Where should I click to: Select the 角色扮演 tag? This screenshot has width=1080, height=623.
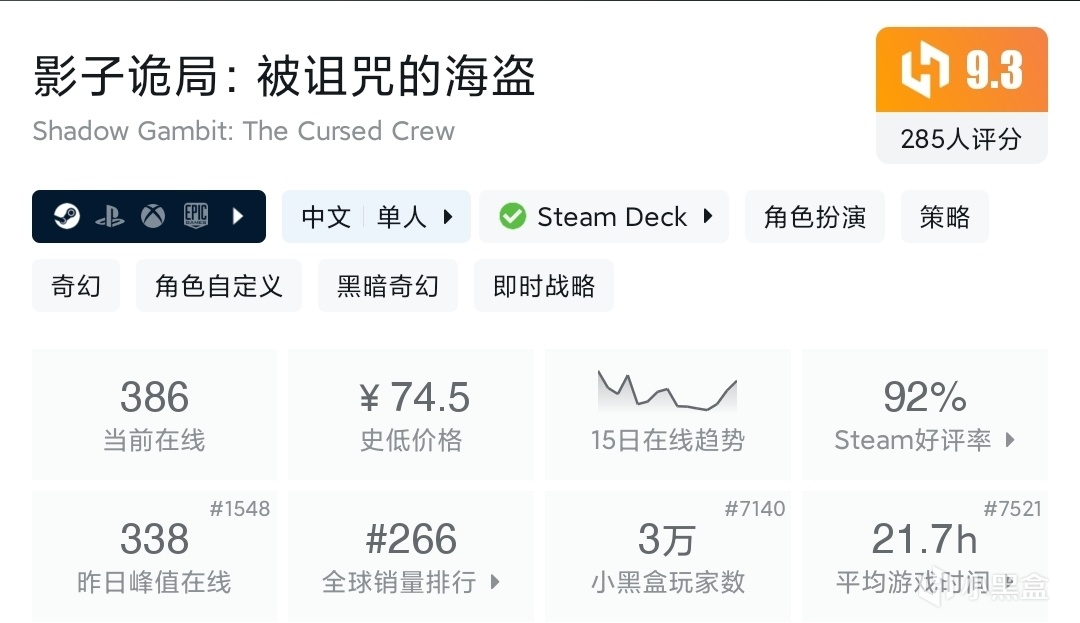click(x=814, y=217)
